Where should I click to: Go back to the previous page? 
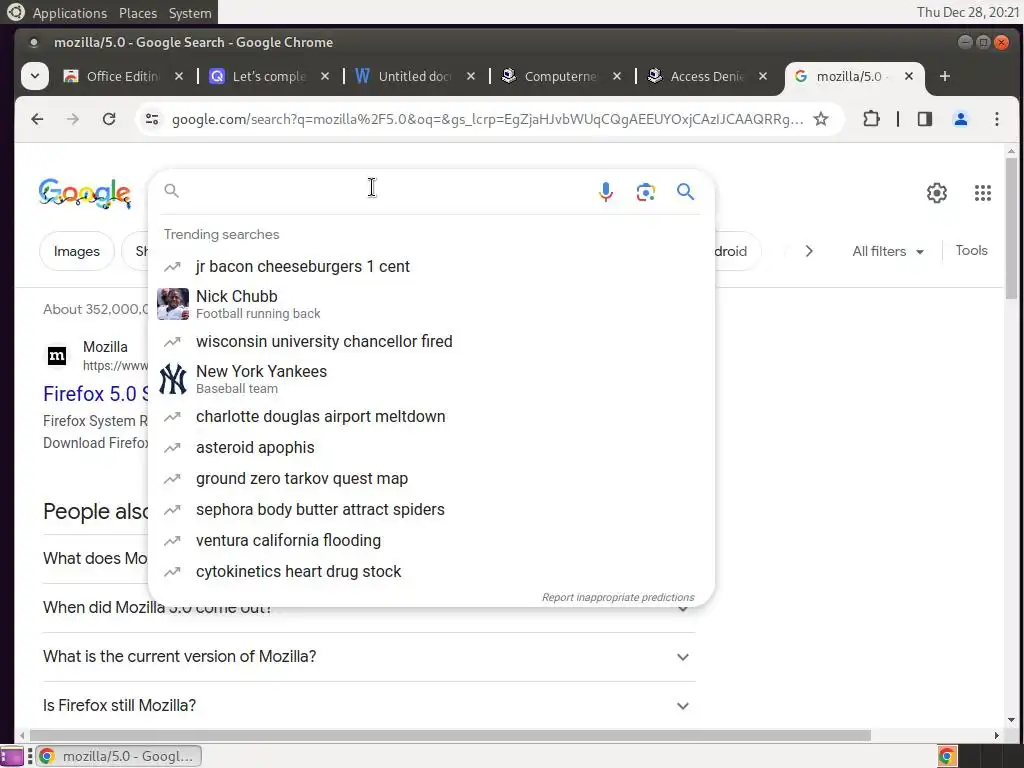coord(37,119)
